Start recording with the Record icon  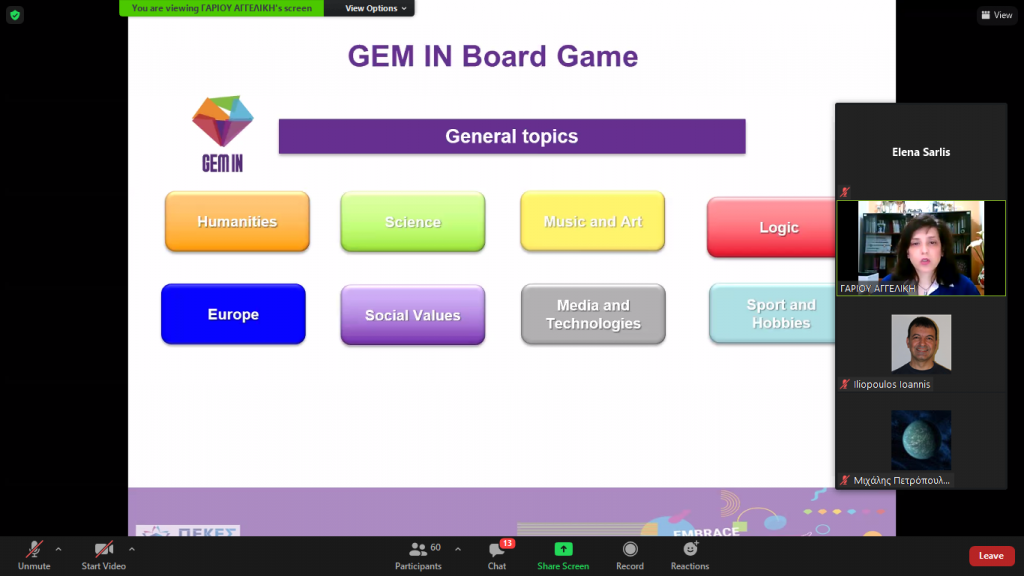(x=630, y=555)
